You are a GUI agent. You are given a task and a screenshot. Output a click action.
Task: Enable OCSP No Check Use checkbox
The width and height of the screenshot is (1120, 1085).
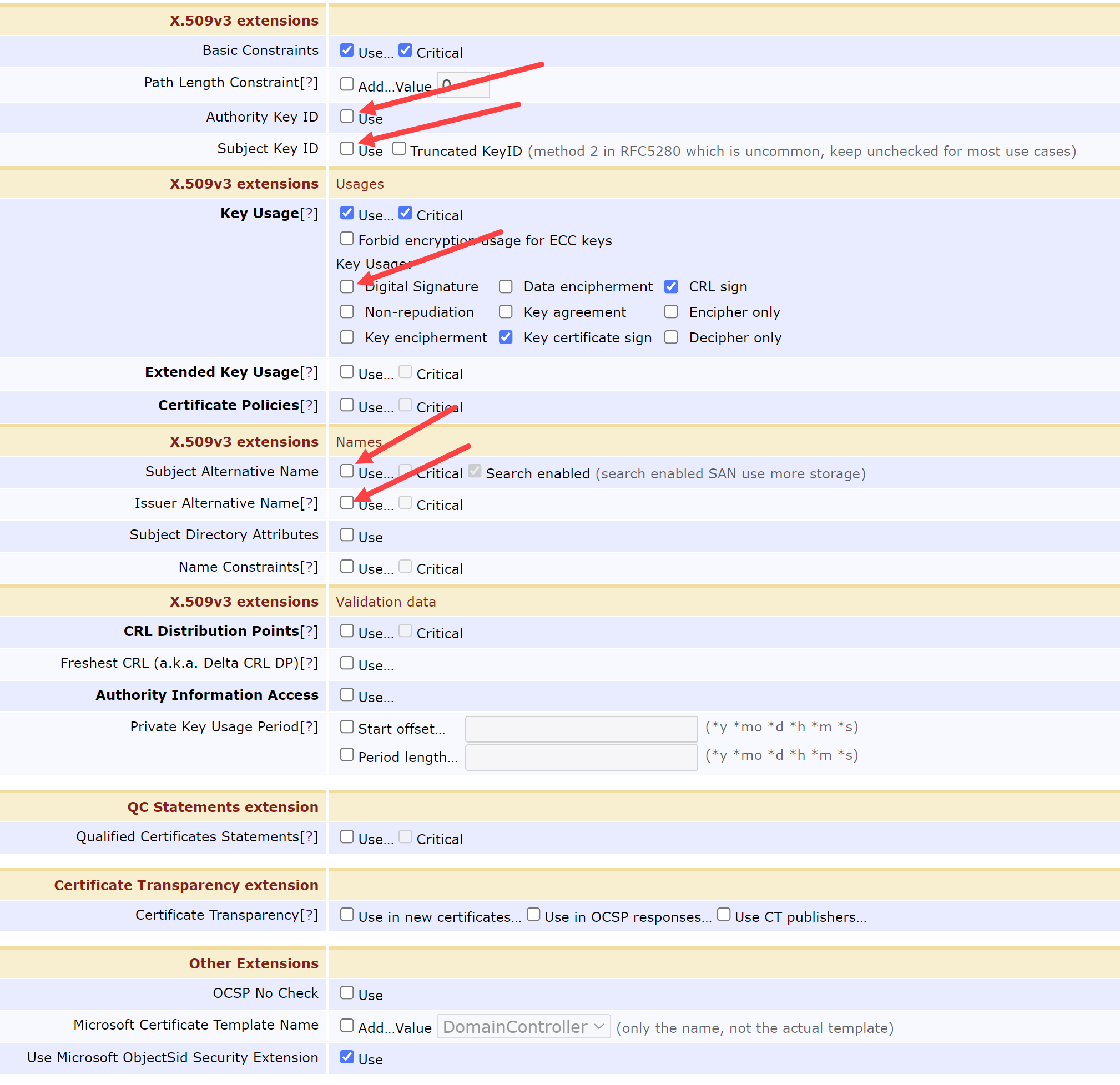click(x=347, y=992)
